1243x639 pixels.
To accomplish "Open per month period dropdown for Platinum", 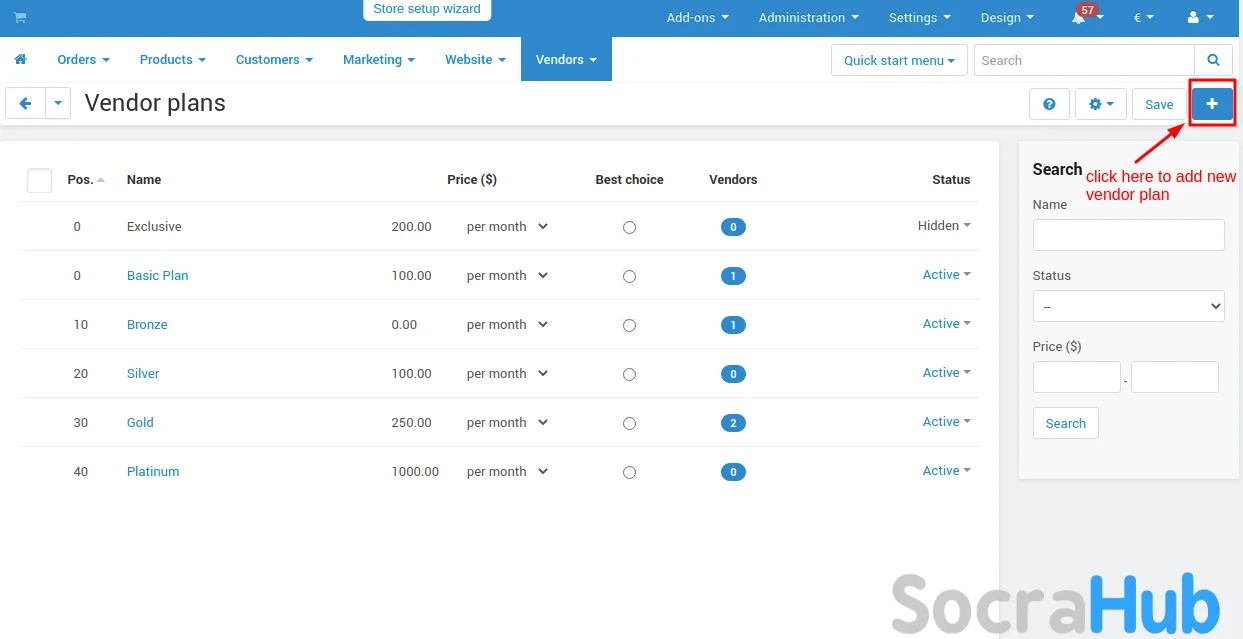I will [507, 472].
